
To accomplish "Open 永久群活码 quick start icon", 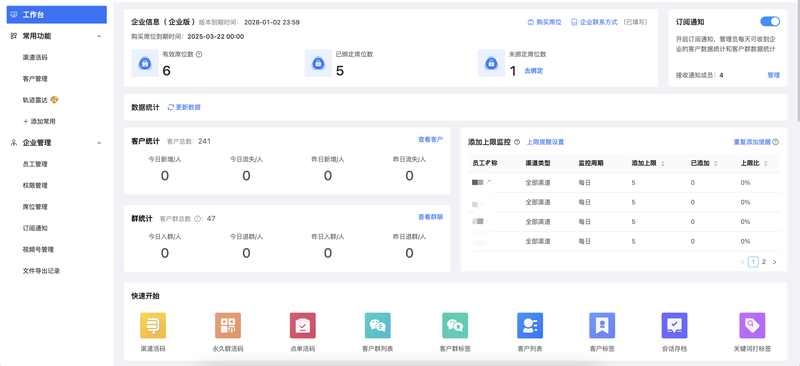I will [x=228, y=326].
